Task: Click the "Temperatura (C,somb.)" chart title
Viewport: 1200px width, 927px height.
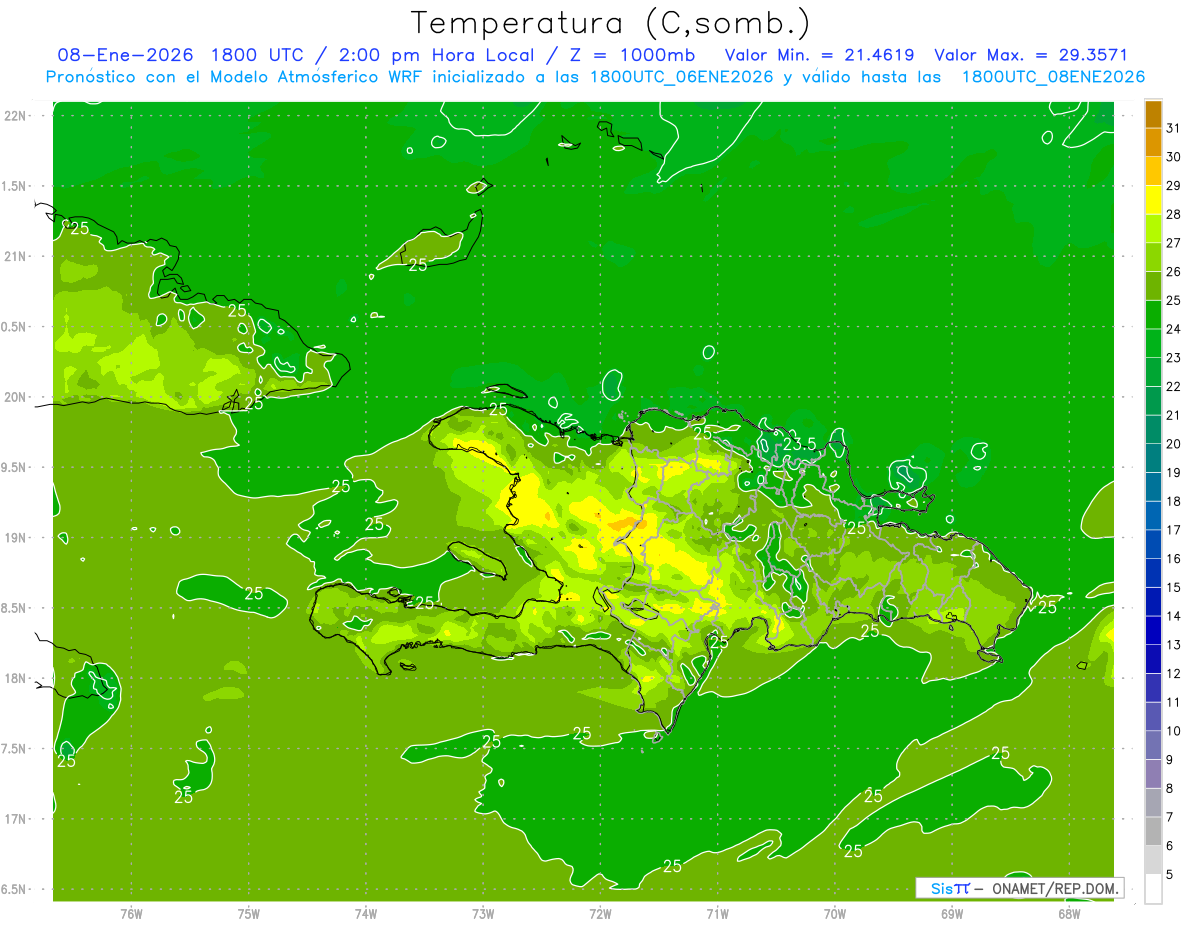Action: pyautogui.click(x=611, y=23)
